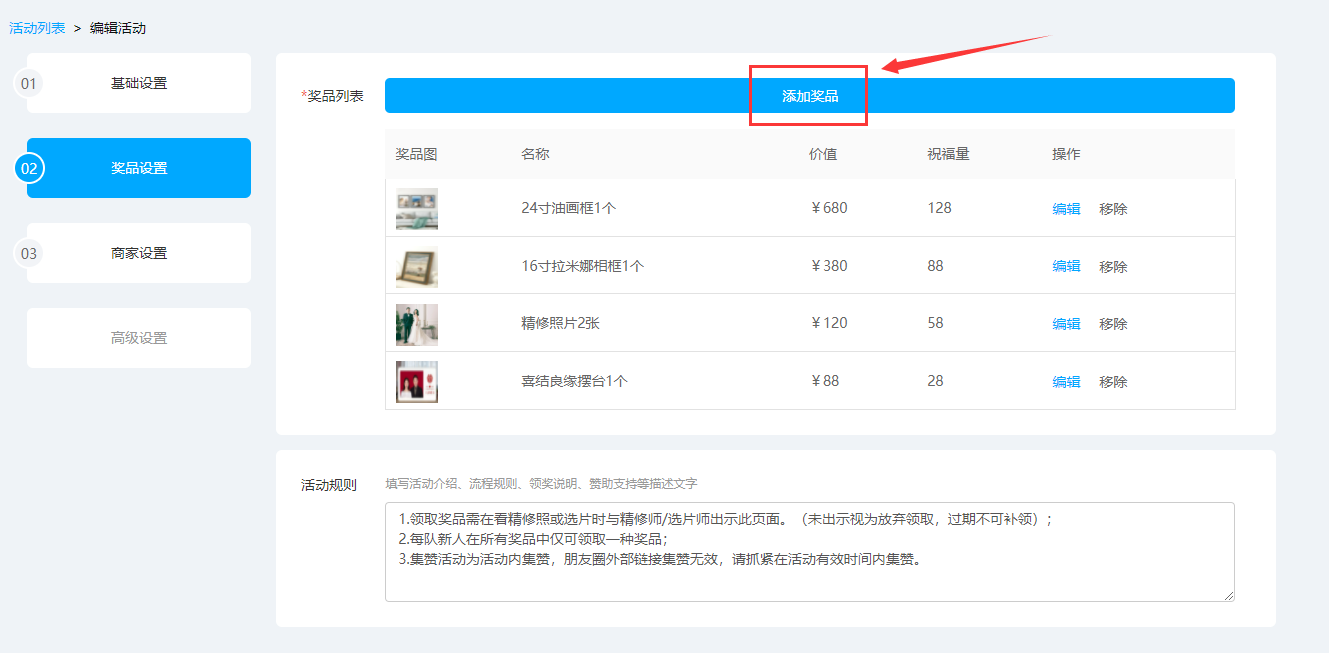
Task: Open the 基础设置 step tab
Action: (139, 83)
